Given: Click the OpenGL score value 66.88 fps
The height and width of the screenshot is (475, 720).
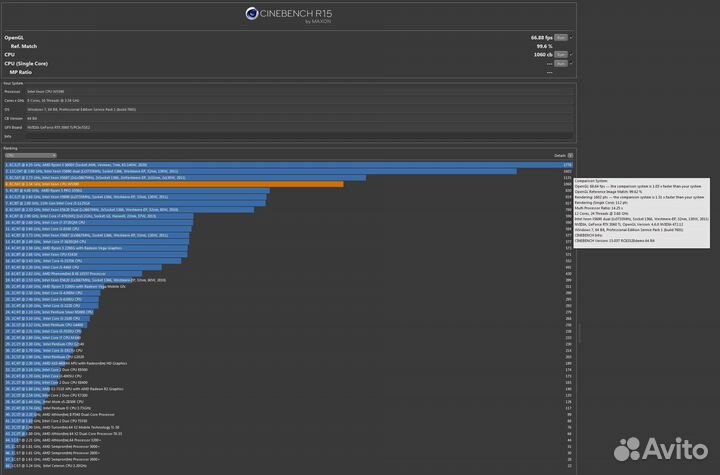Looking at the screenshot, I should [541, 38].
